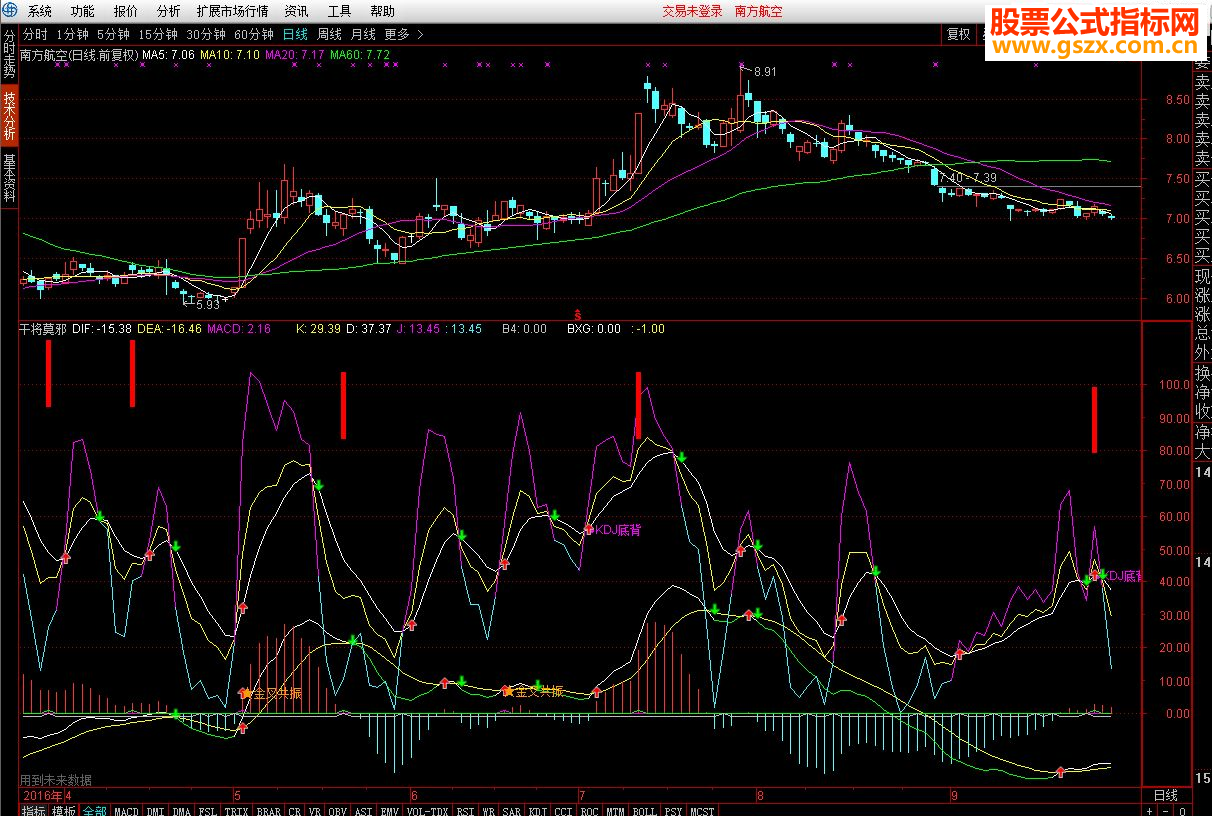
Task: Expand the 更多 periods list
Action: (x=403, y=34)
